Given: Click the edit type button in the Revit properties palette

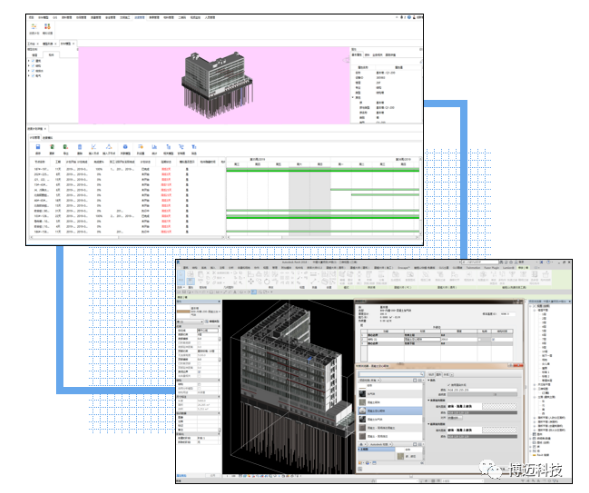Looking at the screenshot, I should 213,322.
